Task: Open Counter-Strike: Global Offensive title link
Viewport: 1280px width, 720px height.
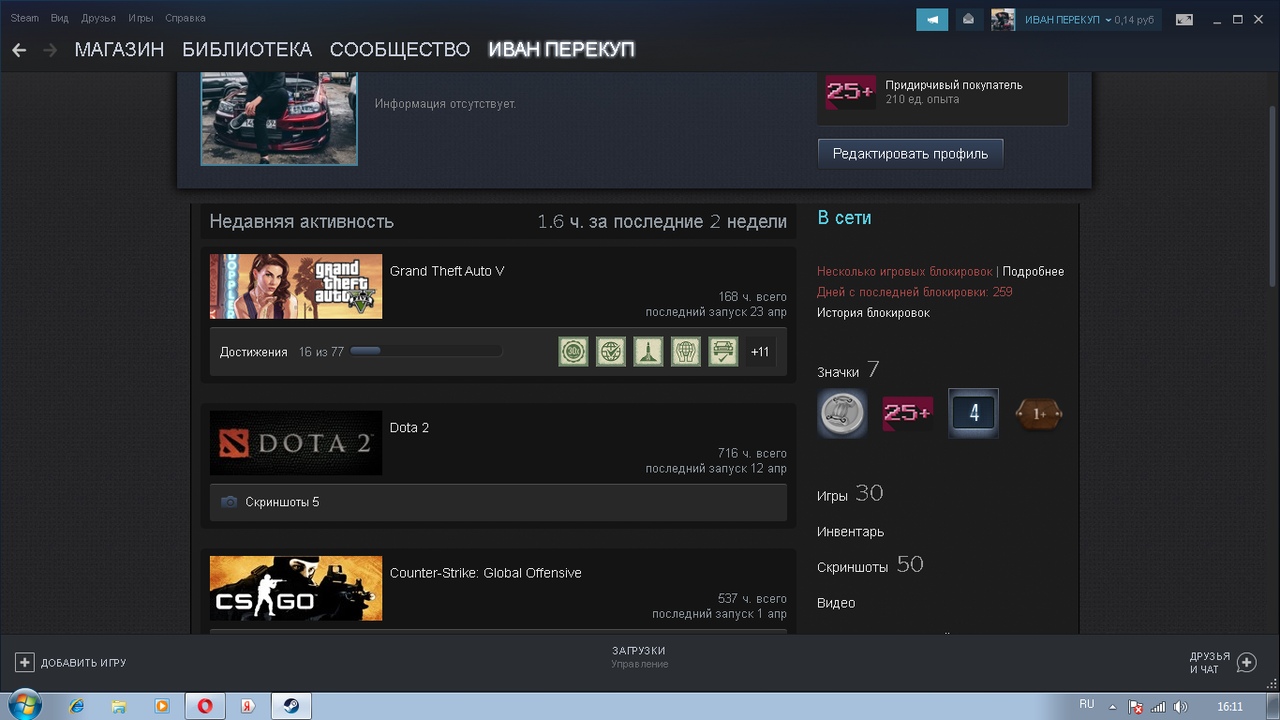Action: (x=485, y=573)
